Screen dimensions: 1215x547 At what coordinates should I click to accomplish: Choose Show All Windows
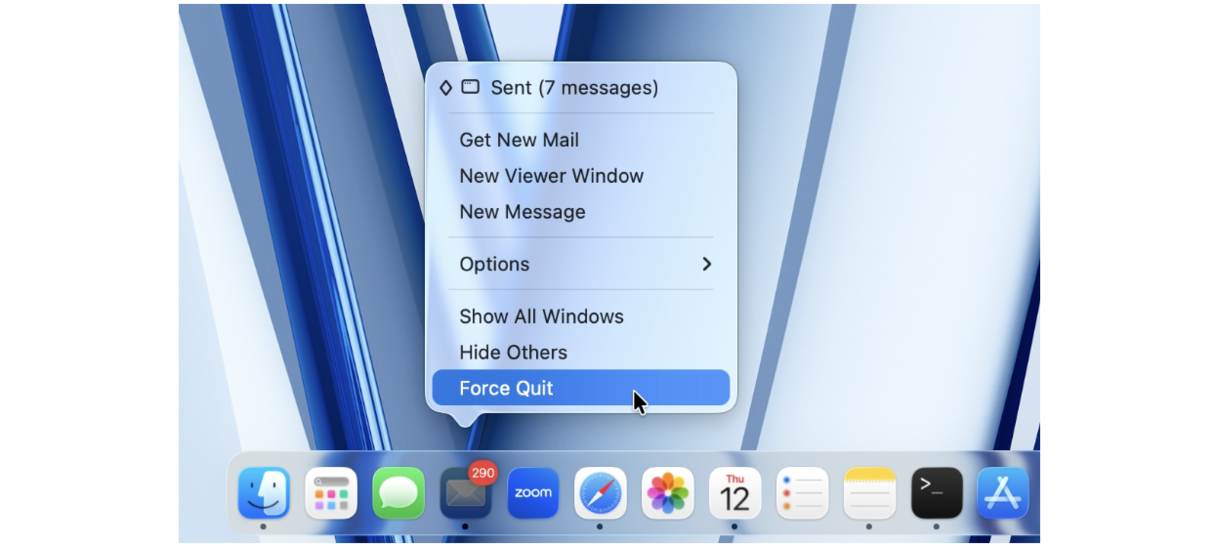tap(581, 316)
